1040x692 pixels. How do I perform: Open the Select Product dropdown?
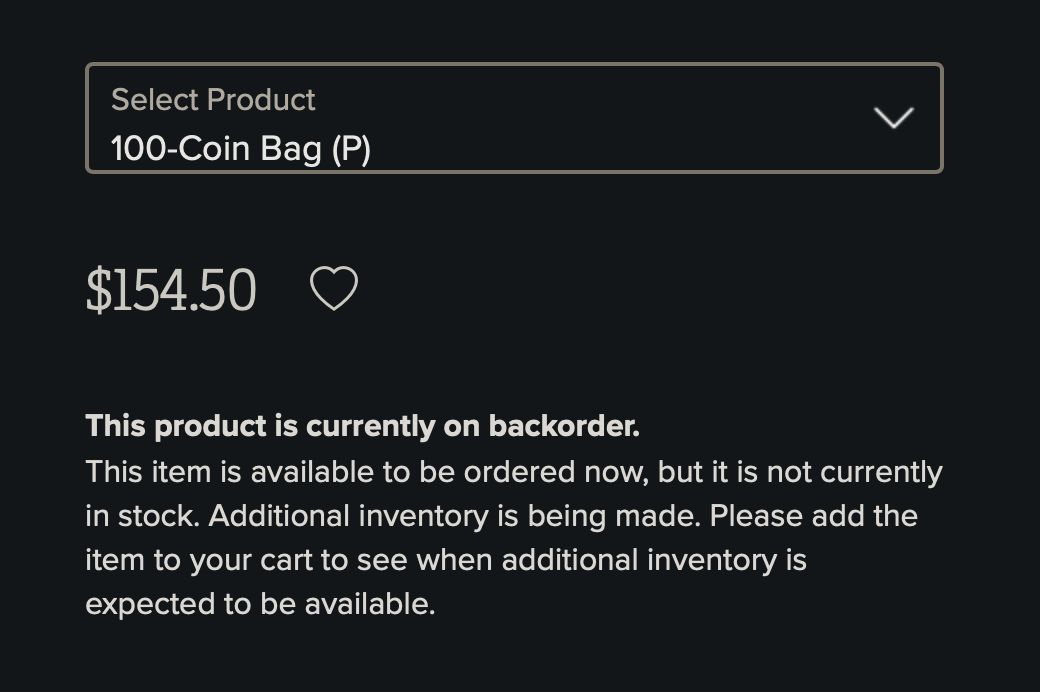514,118
